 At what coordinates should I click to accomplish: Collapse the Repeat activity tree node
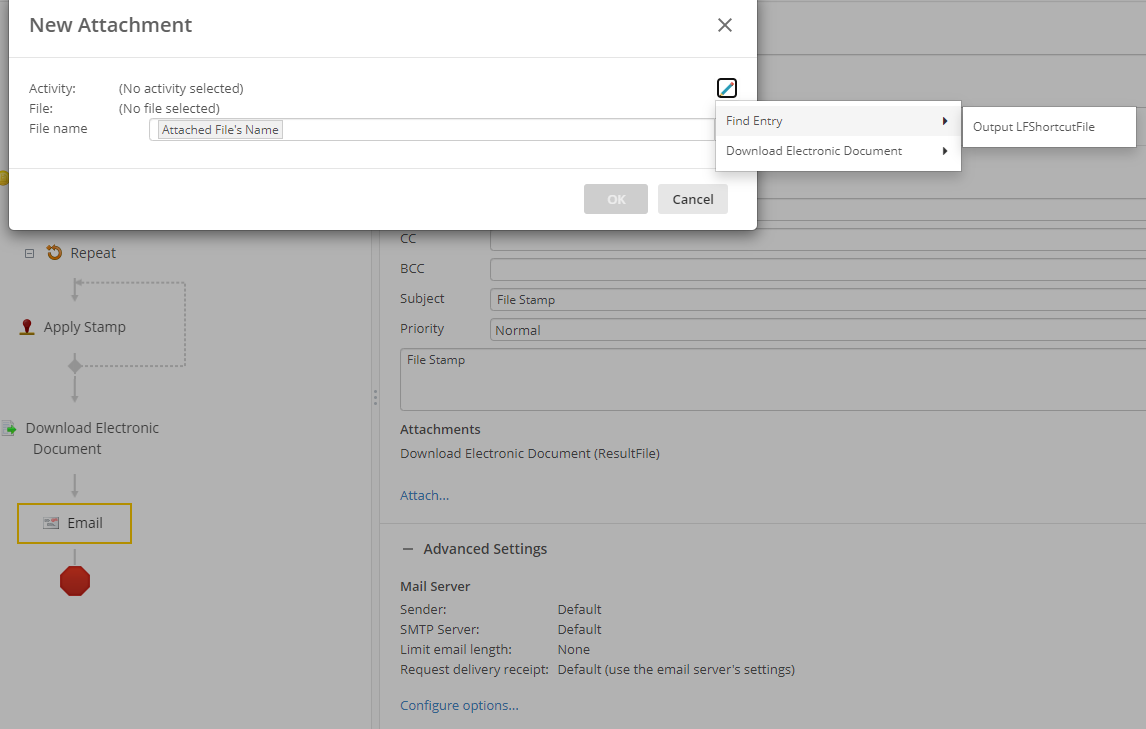click(x=29, y=254)
